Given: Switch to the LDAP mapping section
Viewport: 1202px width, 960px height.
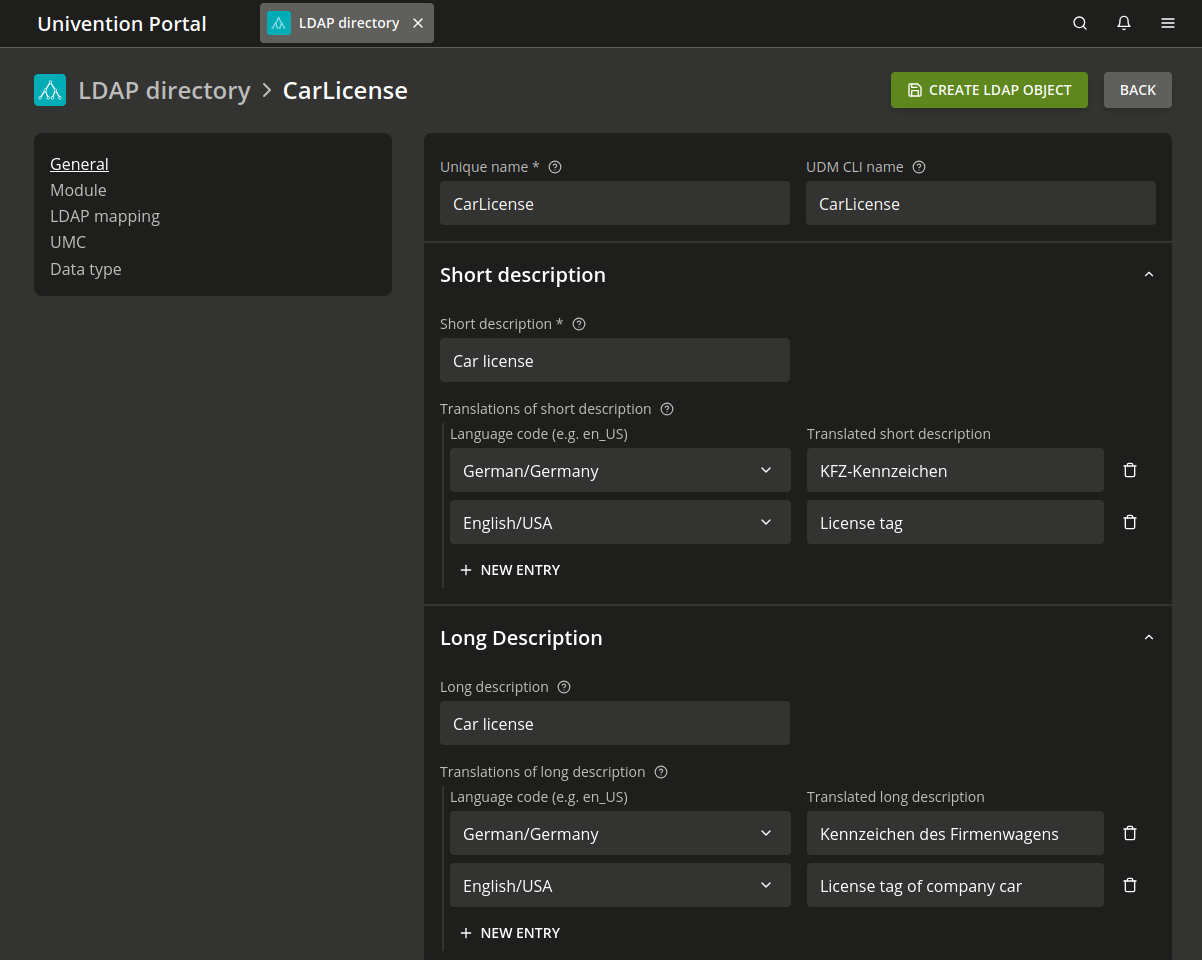Looking at the screenshot, I should point(105,216).
